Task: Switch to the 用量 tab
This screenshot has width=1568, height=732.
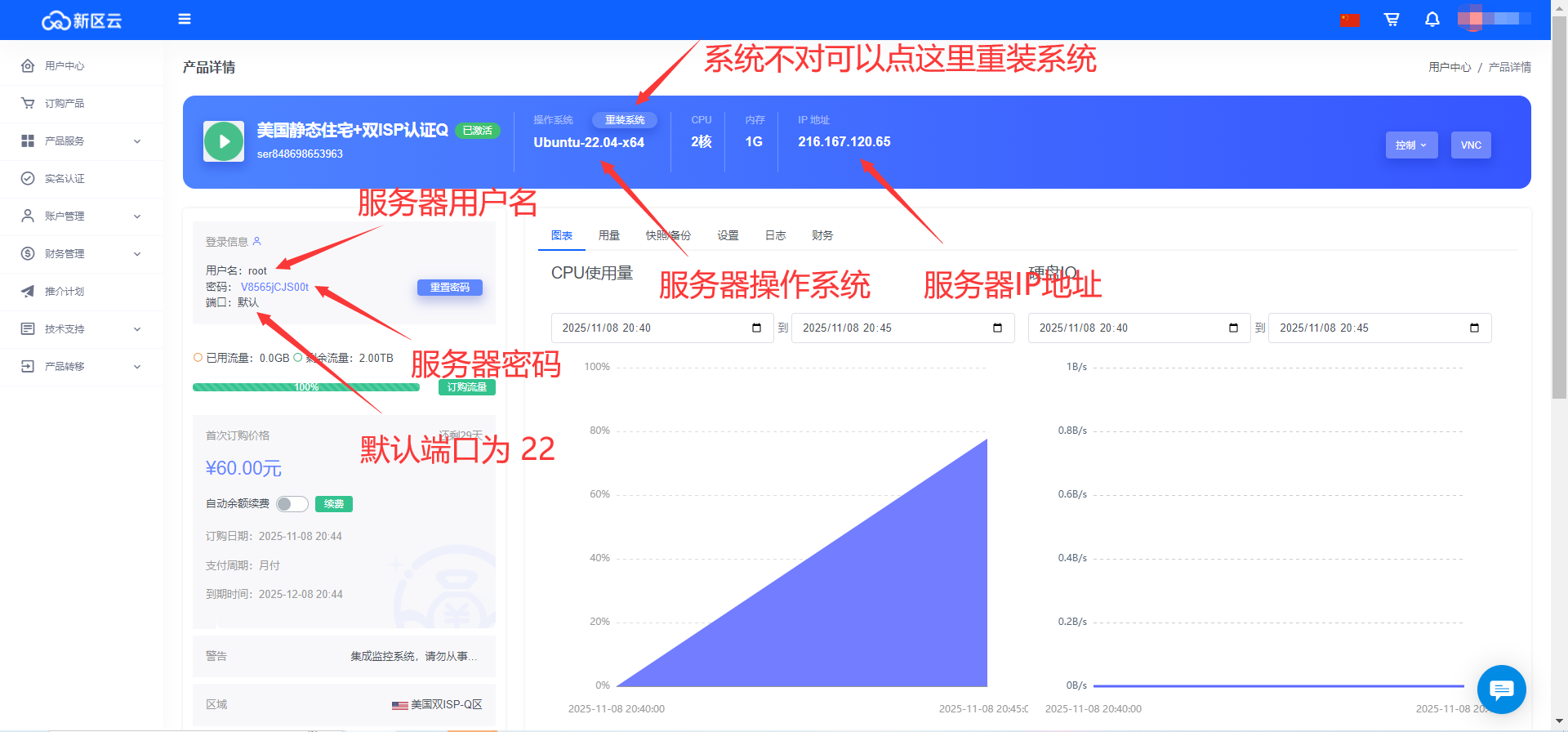Action: pyautogui.click(x=609, y=235)
